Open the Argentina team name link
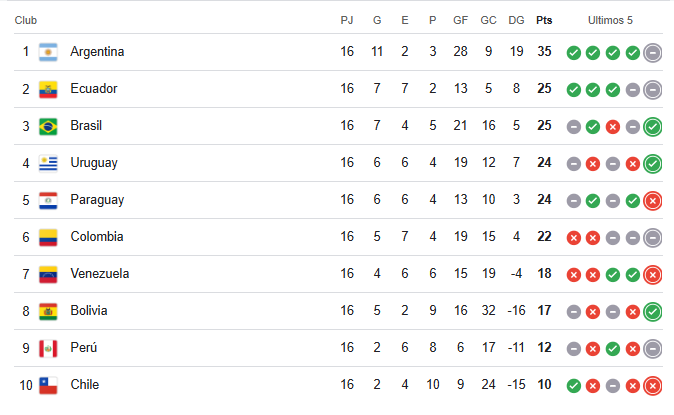 click(x=97, y=52)
